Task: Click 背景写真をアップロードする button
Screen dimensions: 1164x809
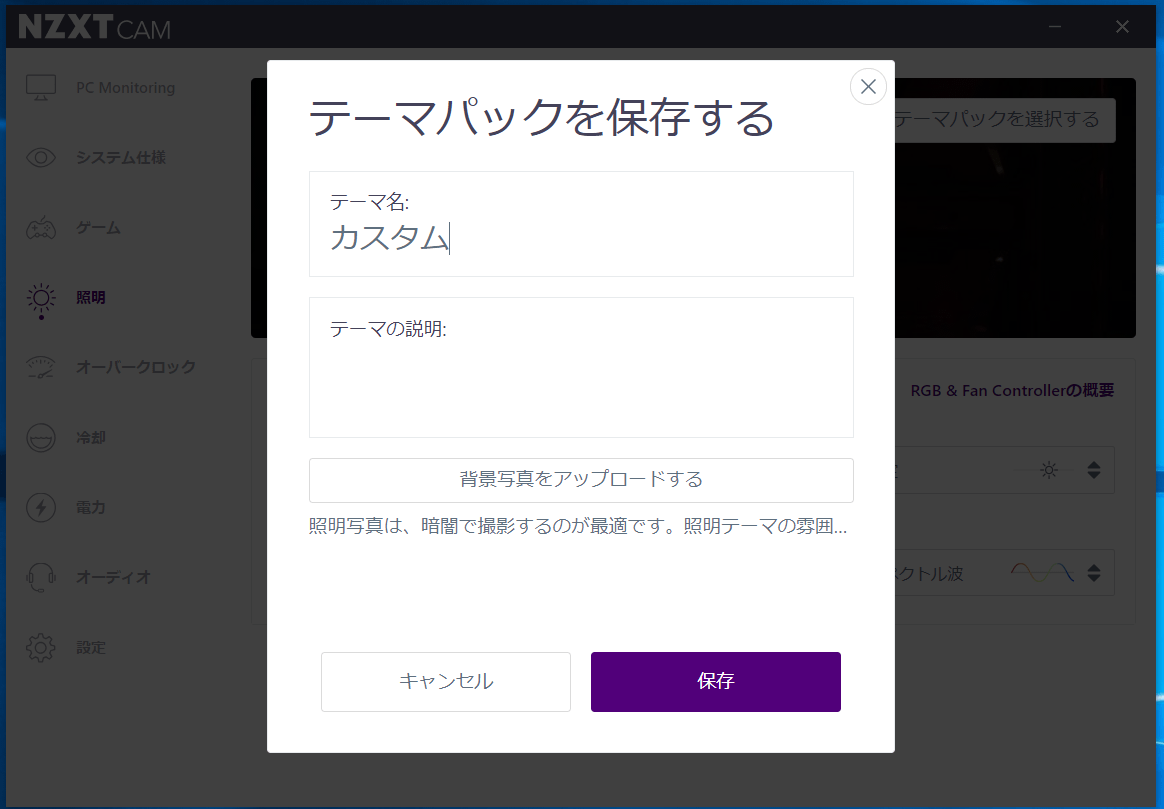Action: [581, 479]
